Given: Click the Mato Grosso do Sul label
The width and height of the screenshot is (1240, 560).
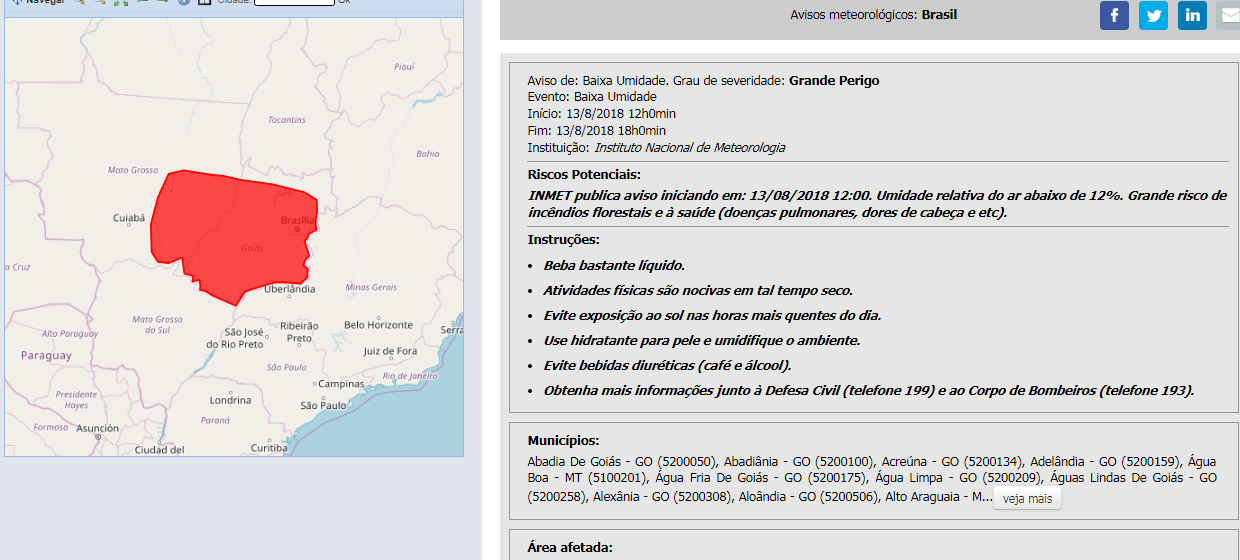Looking at the screenshot, I should pyautogui.click(x=157, y=324).
